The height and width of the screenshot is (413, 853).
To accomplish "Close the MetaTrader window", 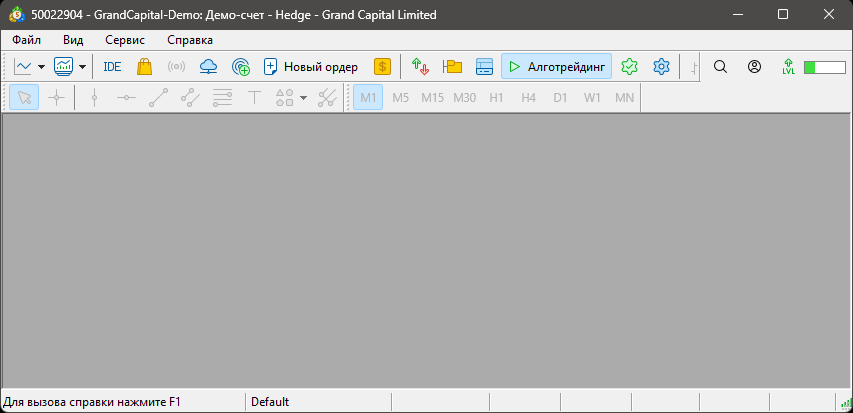I will (x=829, y=15).
